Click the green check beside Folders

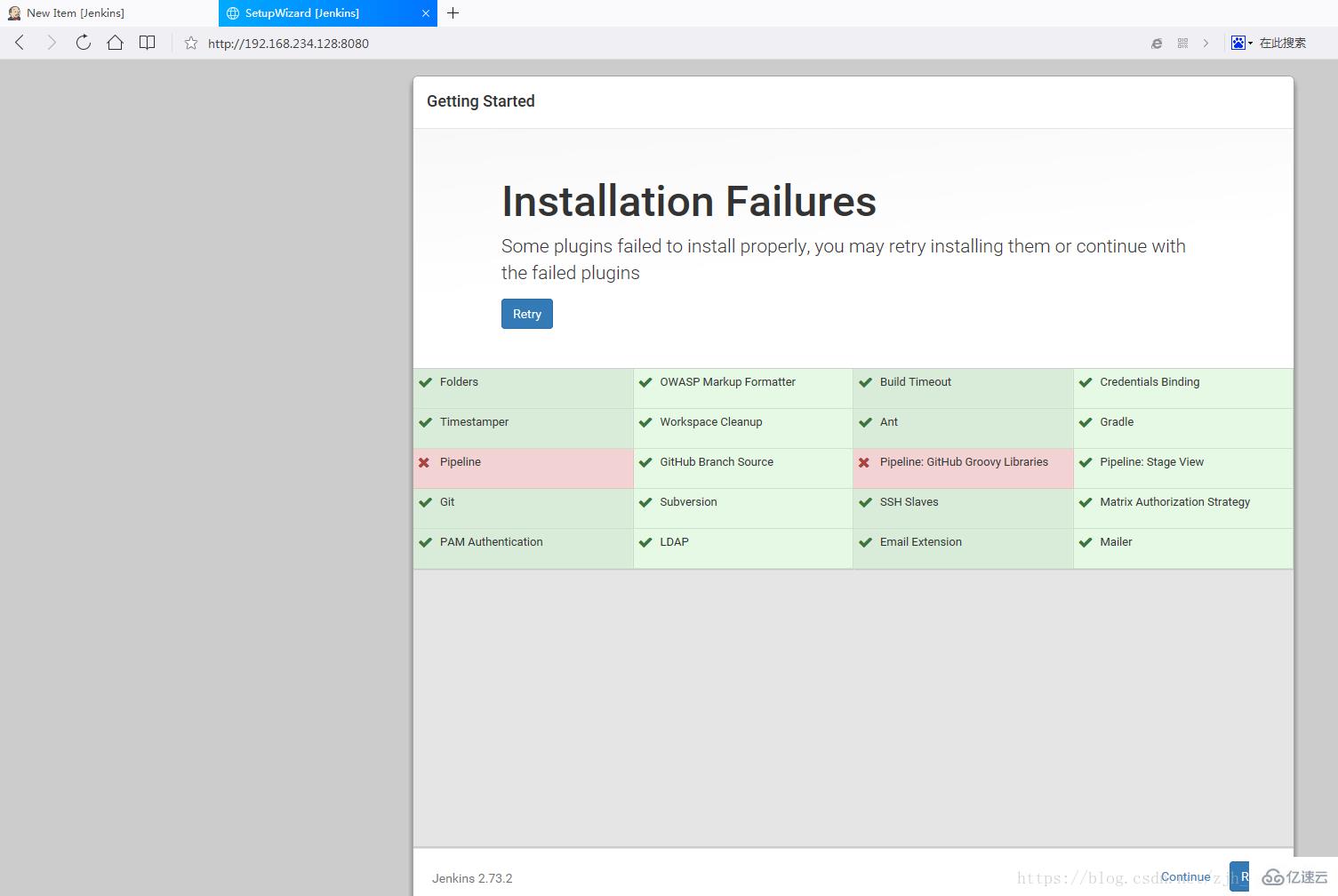point(425,382)
